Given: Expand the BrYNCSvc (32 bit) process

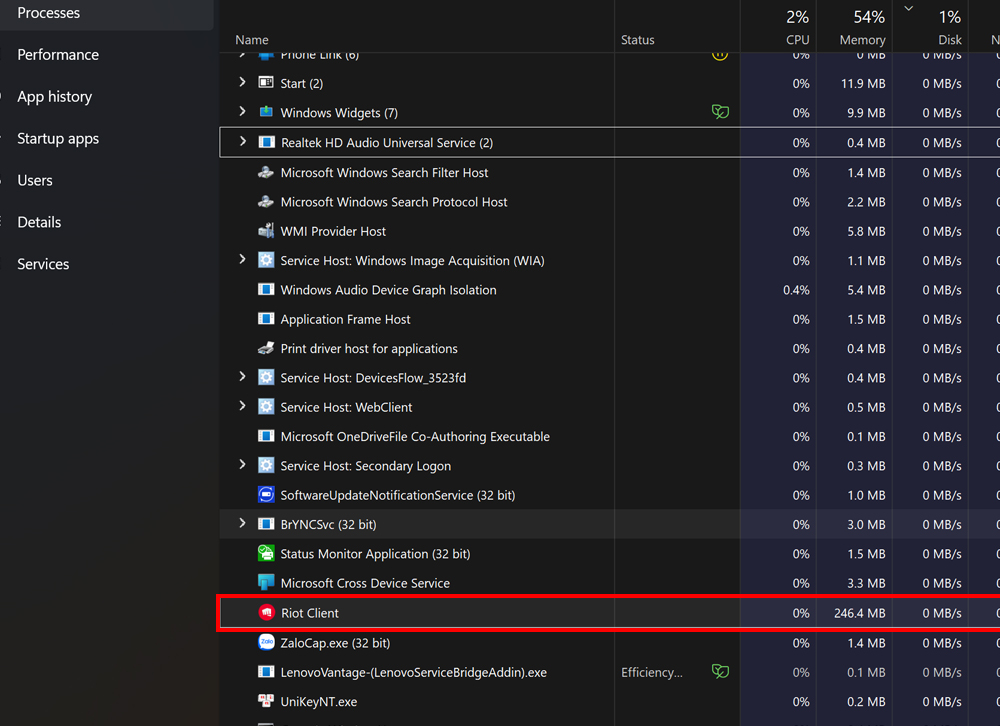Looking at the screenshot, I should (x=242, y=524).
